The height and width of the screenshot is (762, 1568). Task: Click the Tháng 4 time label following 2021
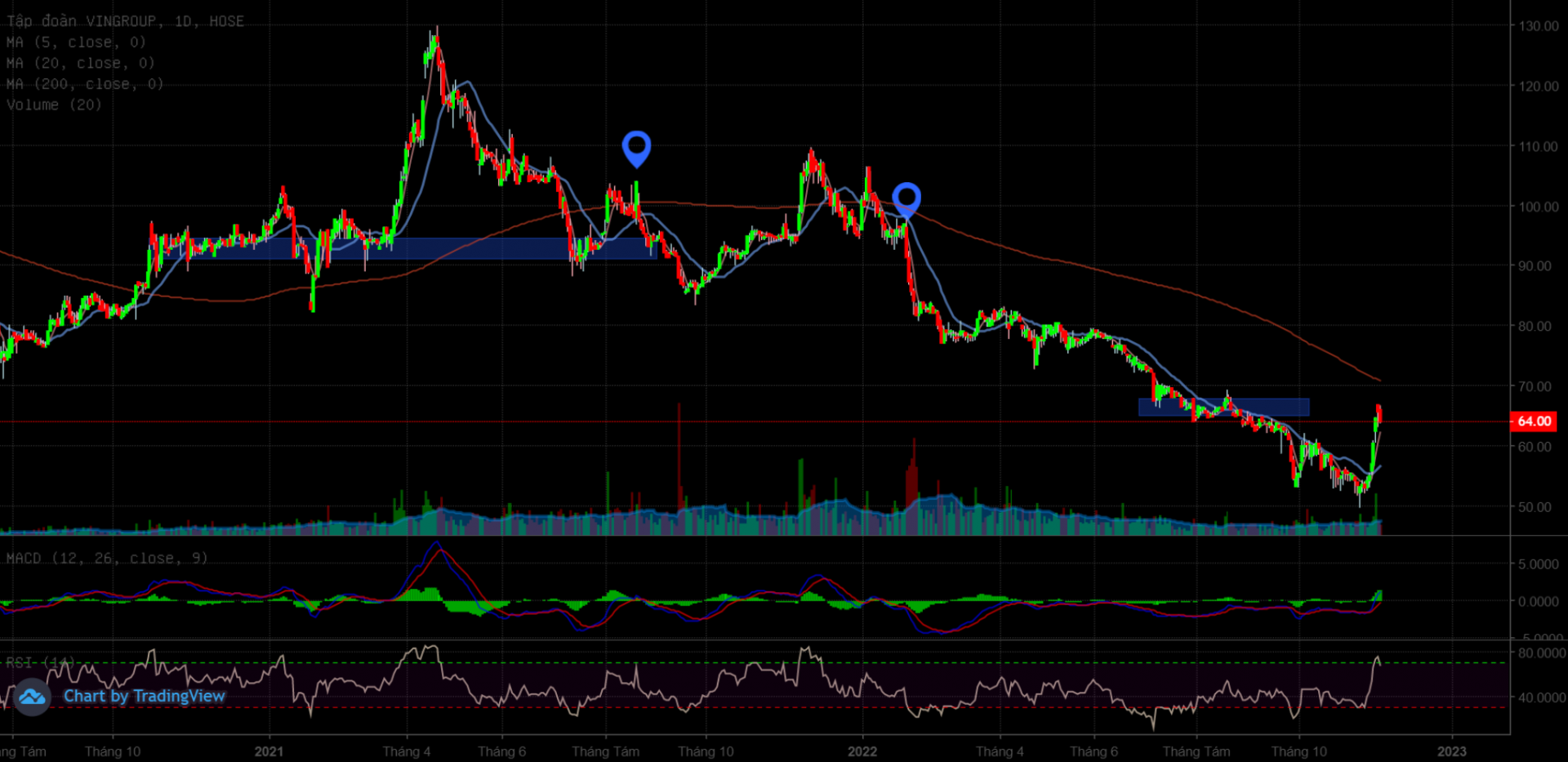click(x=407, y=751)
